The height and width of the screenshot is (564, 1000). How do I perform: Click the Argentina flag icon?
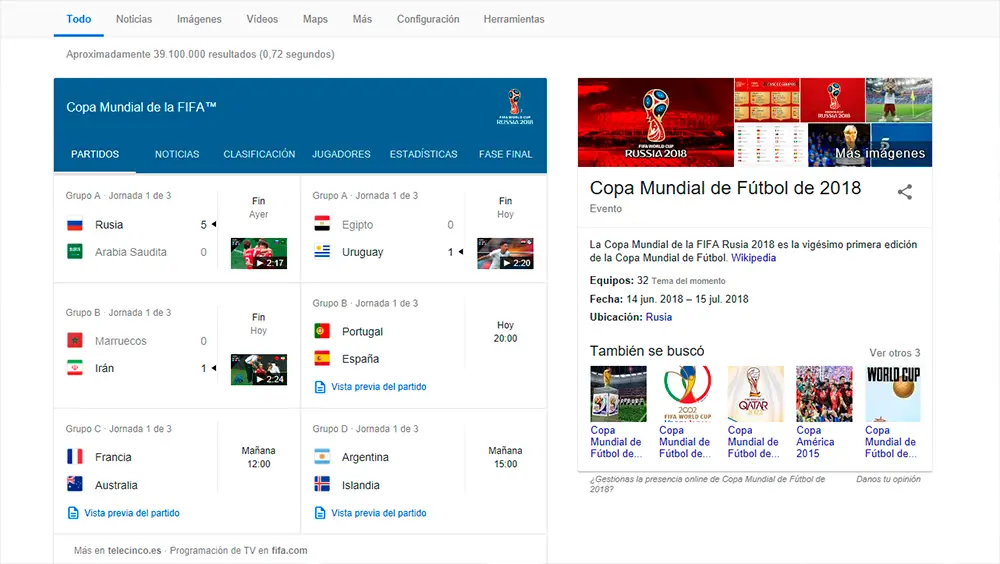click(x=322, y=457)
